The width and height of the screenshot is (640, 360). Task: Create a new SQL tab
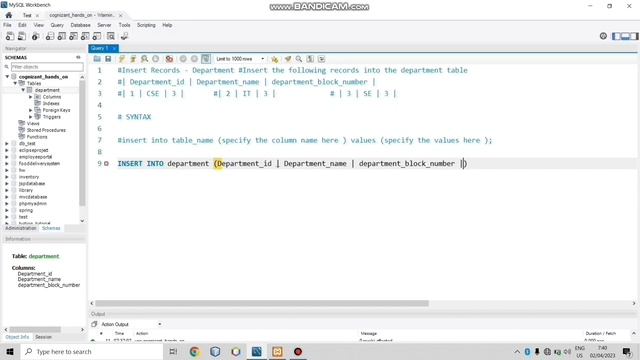coord(10,36)
